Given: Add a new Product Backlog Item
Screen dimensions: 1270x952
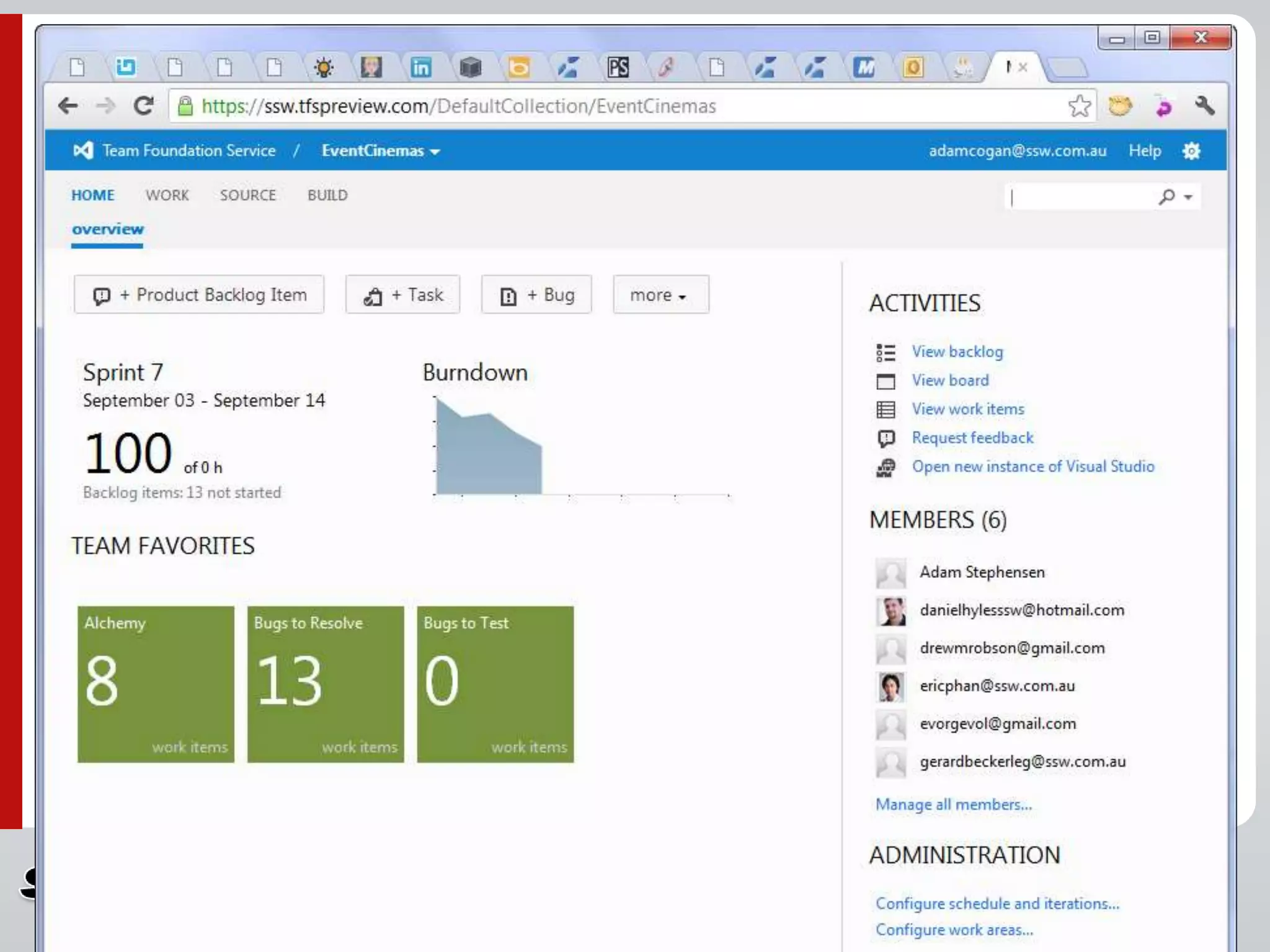Looking at the screenshot, I should (199, 295).
